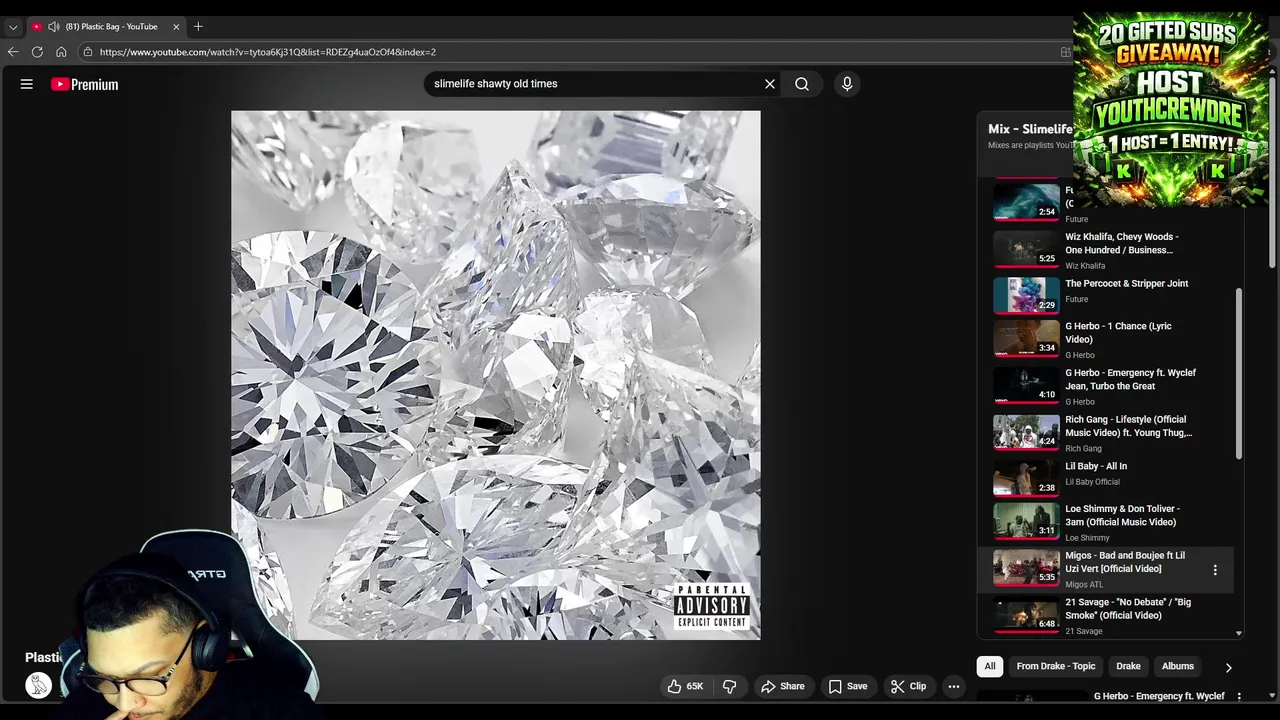Dislike the Plastic Bag video
This screenshot has width=1280, height=720.
730,686
